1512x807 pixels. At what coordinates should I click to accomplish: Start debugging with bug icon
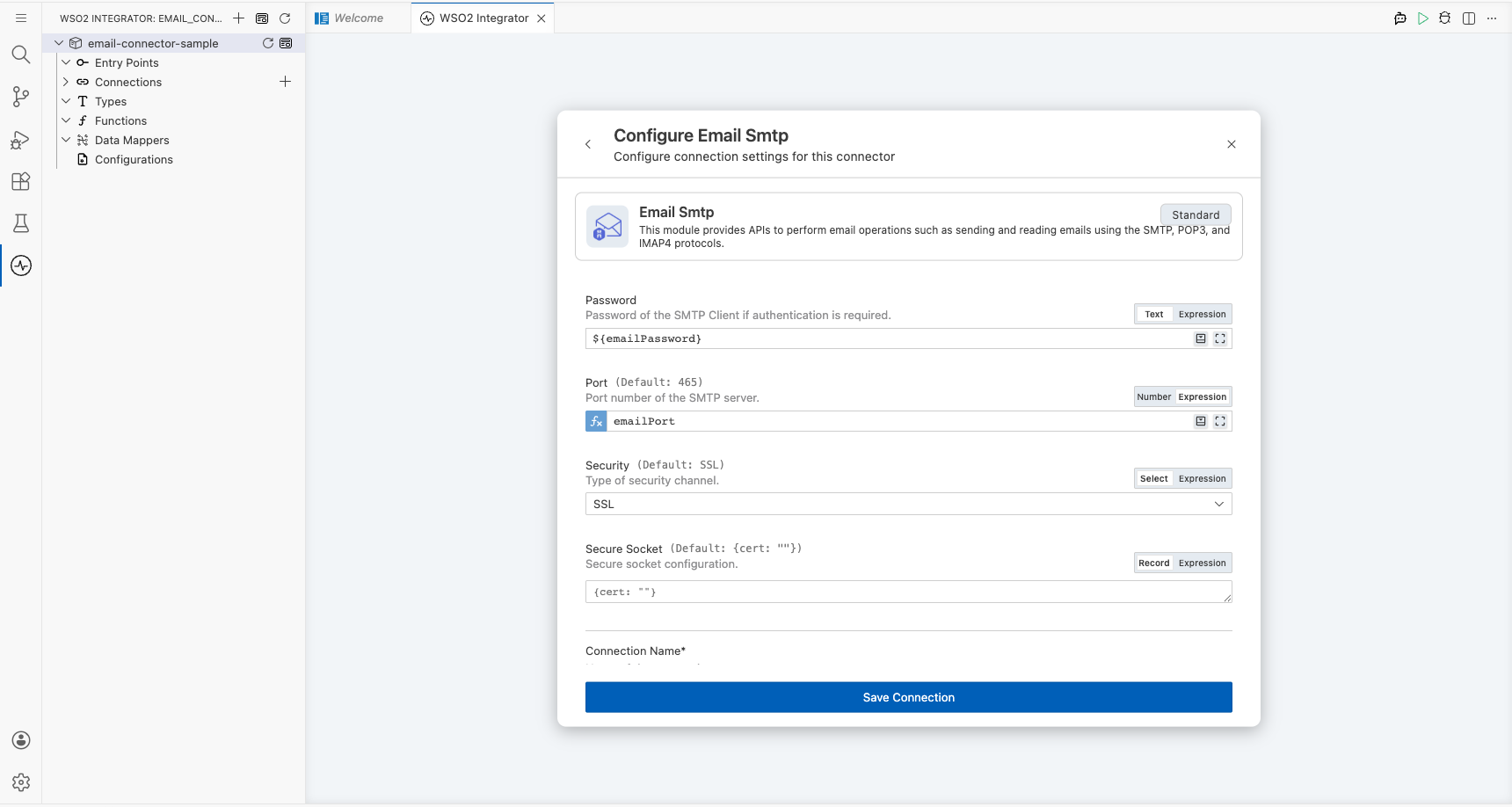[1445, 18]
